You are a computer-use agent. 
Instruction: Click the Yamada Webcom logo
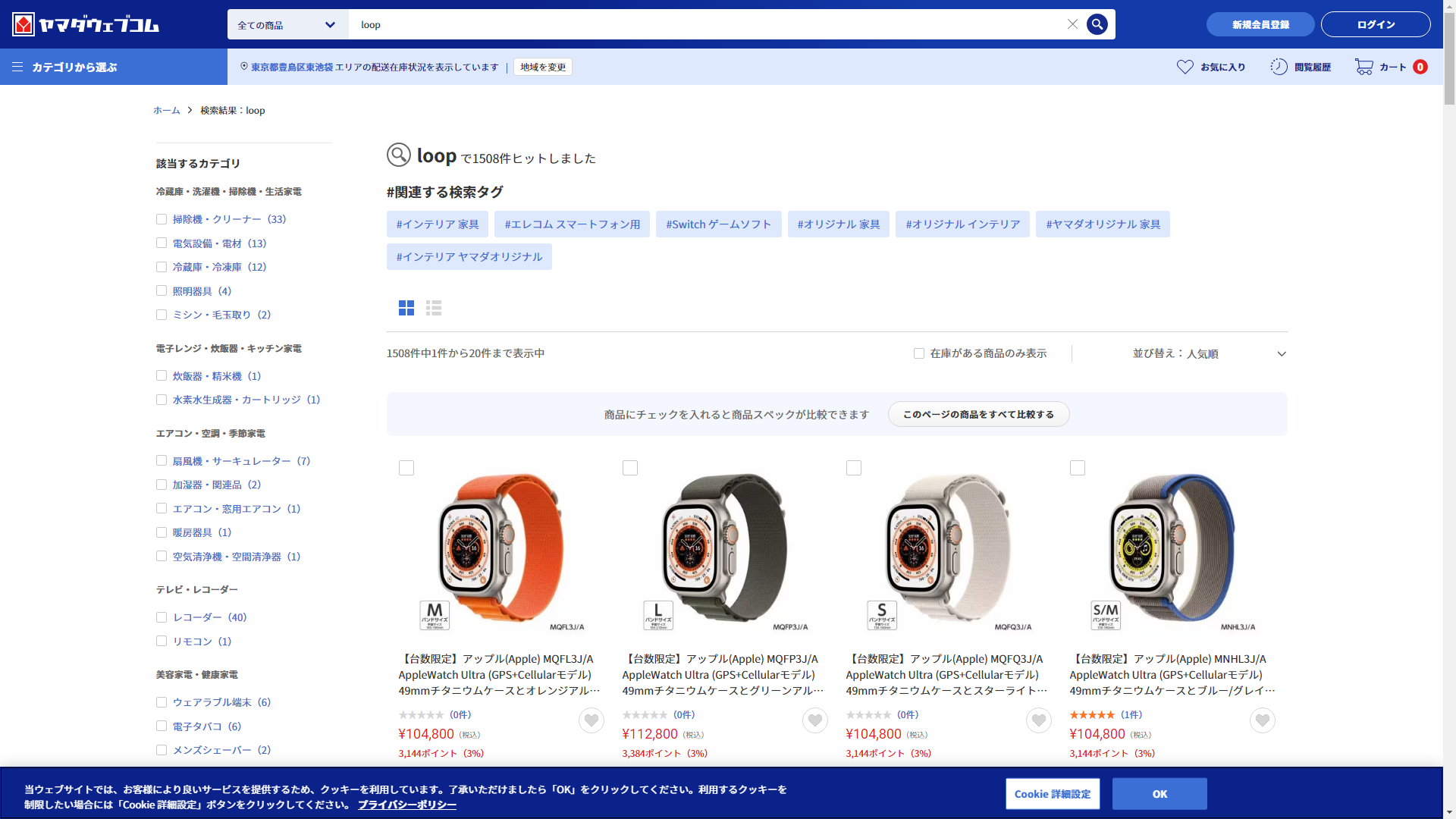86,24
